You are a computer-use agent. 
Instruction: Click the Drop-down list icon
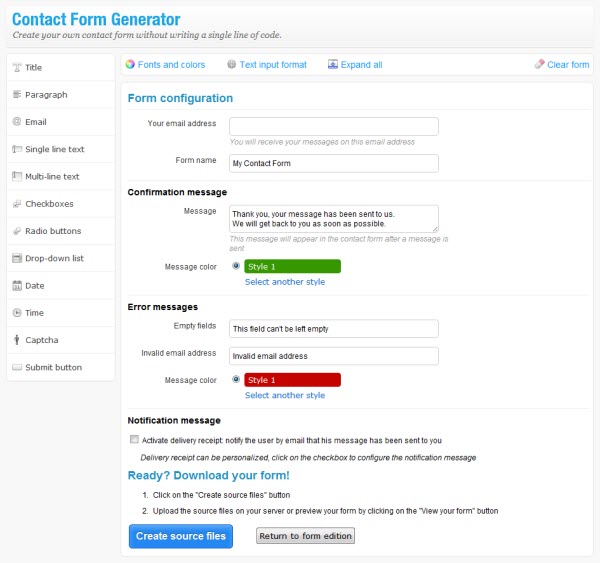17,258
